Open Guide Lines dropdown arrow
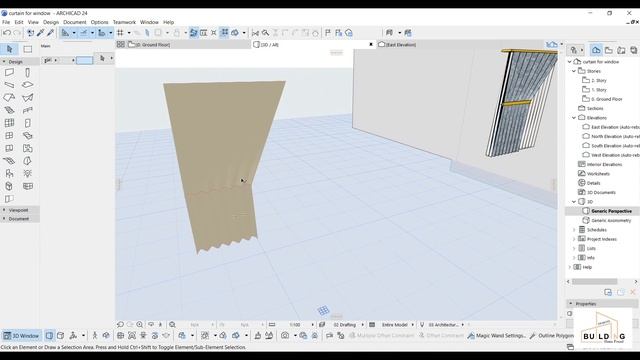 click(74, 33)
